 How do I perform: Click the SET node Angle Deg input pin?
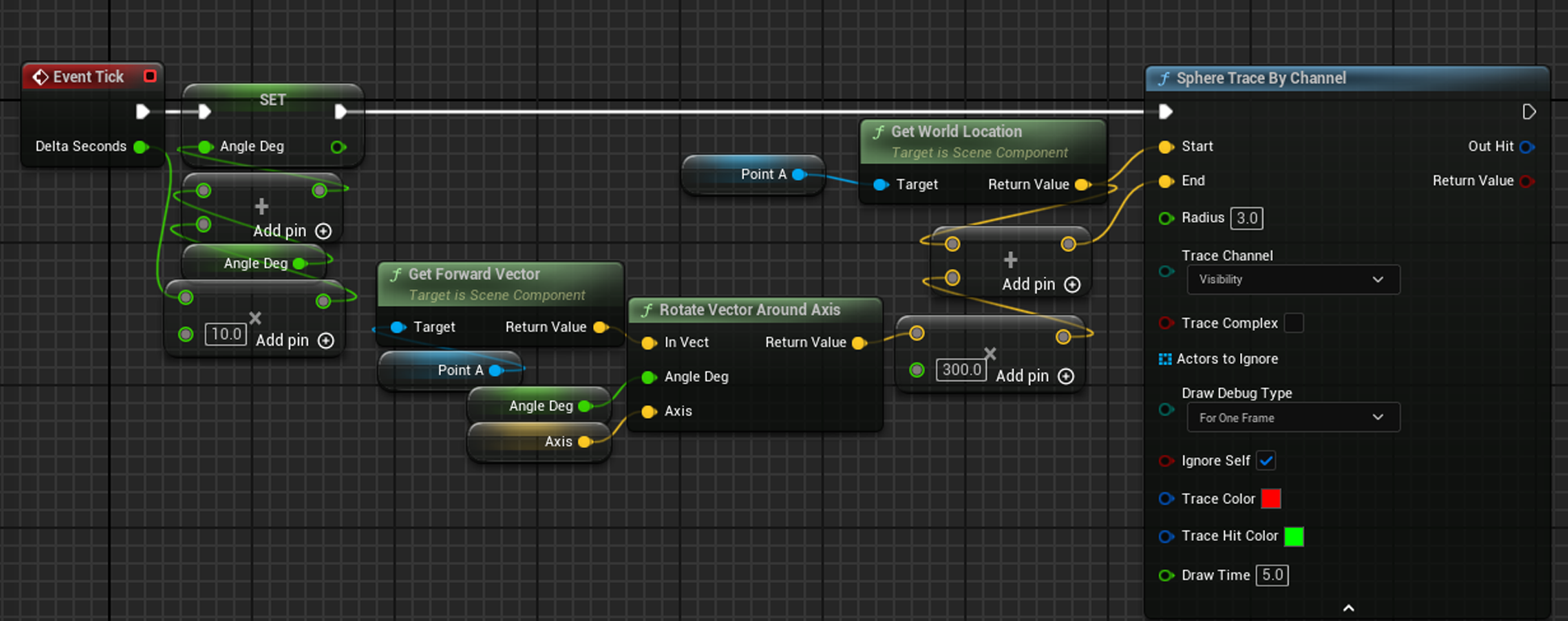click(205, 146)
